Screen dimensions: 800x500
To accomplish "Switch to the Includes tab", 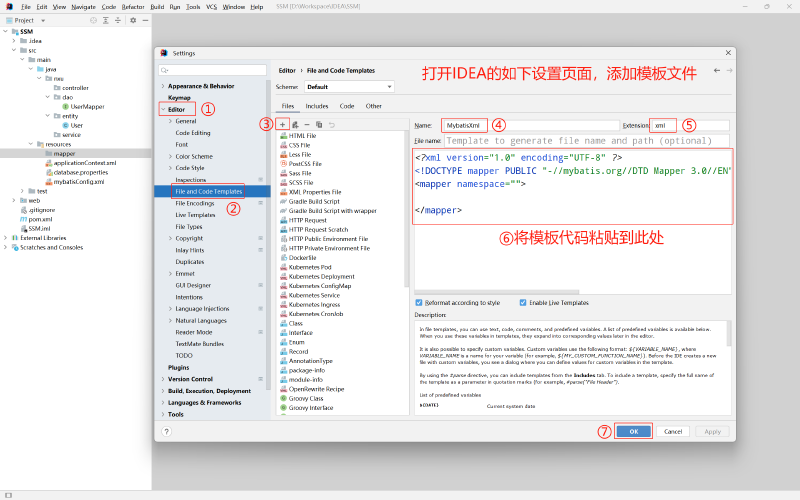I will pyautogui.click(x=317, y=106).
